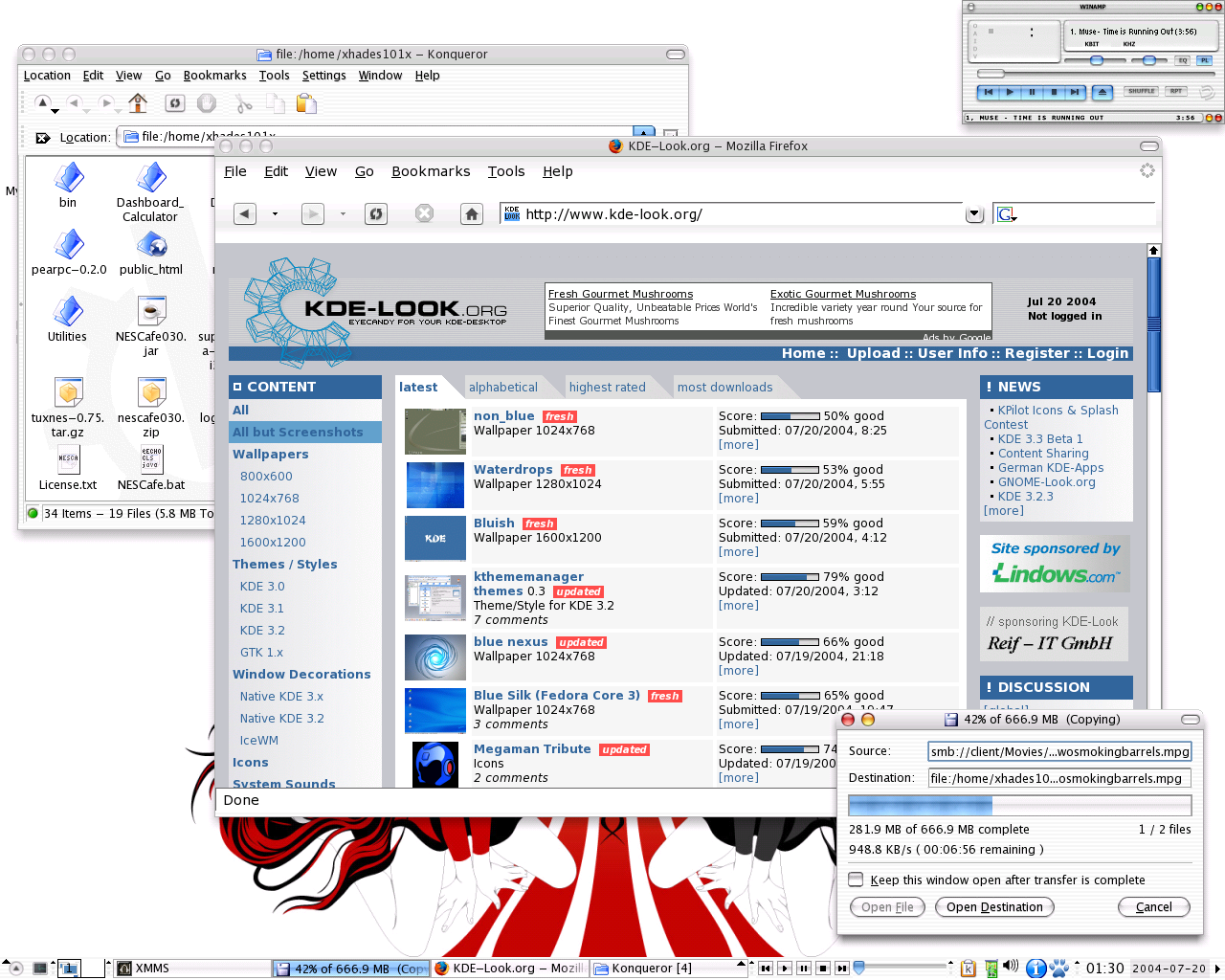The height and width of the screenshot is (980, 1225).
Task: Toggle Winamp SHUFFLE mode
Action: (x=1141, y=92)
